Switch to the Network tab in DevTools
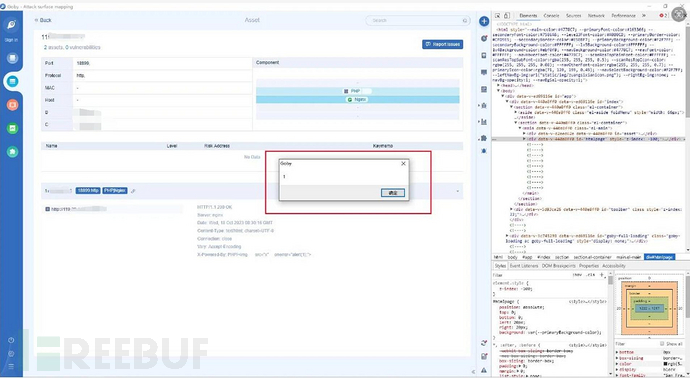This screenshot has height=378, width=690. tap(596, 15)
